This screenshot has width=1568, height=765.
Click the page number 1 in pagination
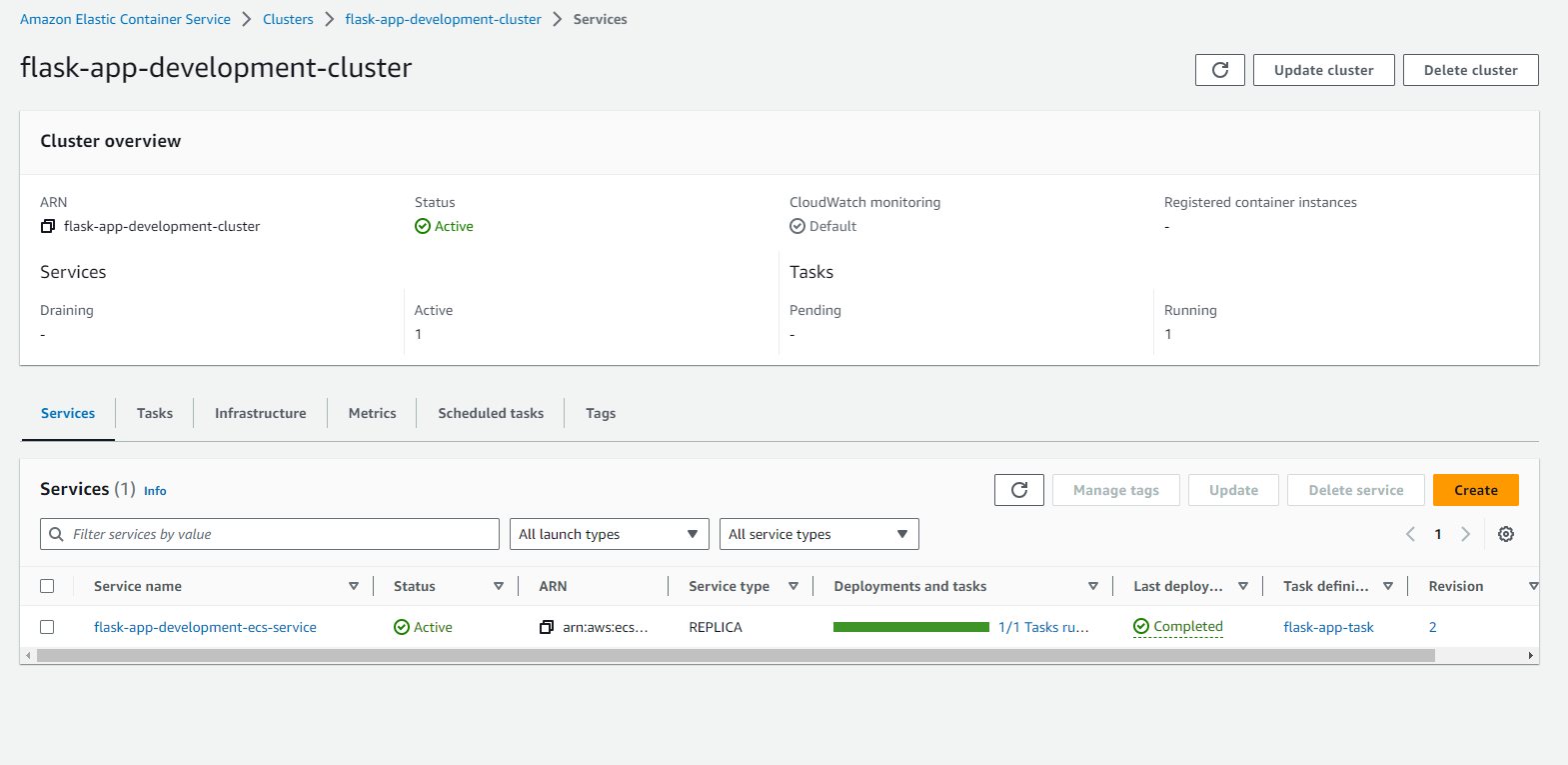pos(1438,534)
